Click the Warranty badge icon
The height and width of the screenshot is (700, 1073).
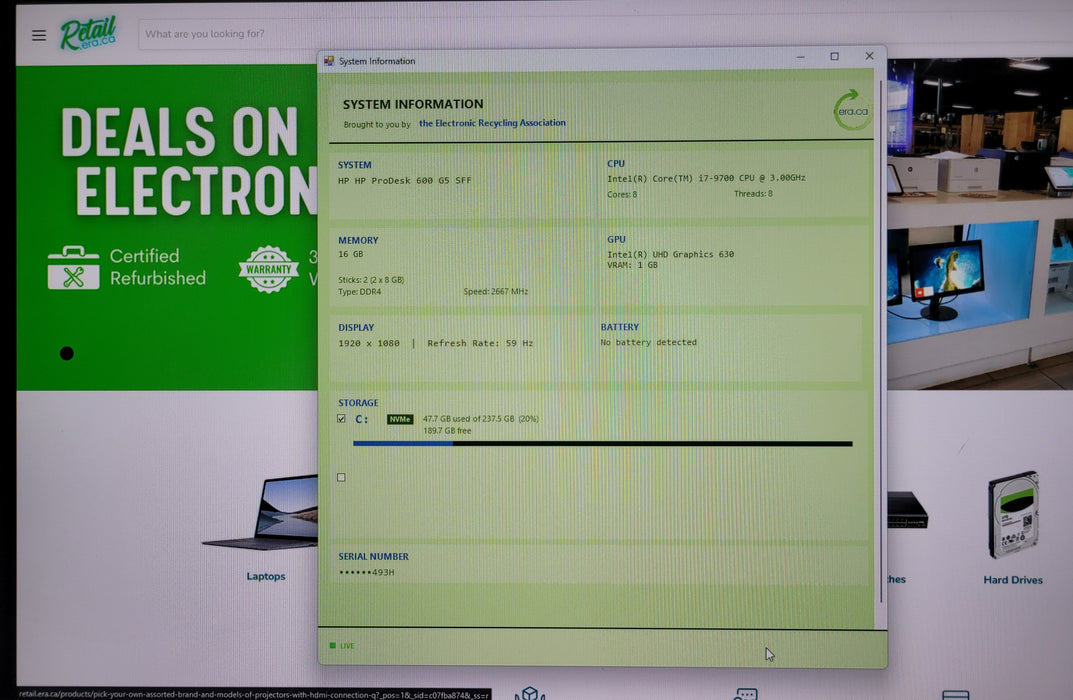click(x=269, y=269)
